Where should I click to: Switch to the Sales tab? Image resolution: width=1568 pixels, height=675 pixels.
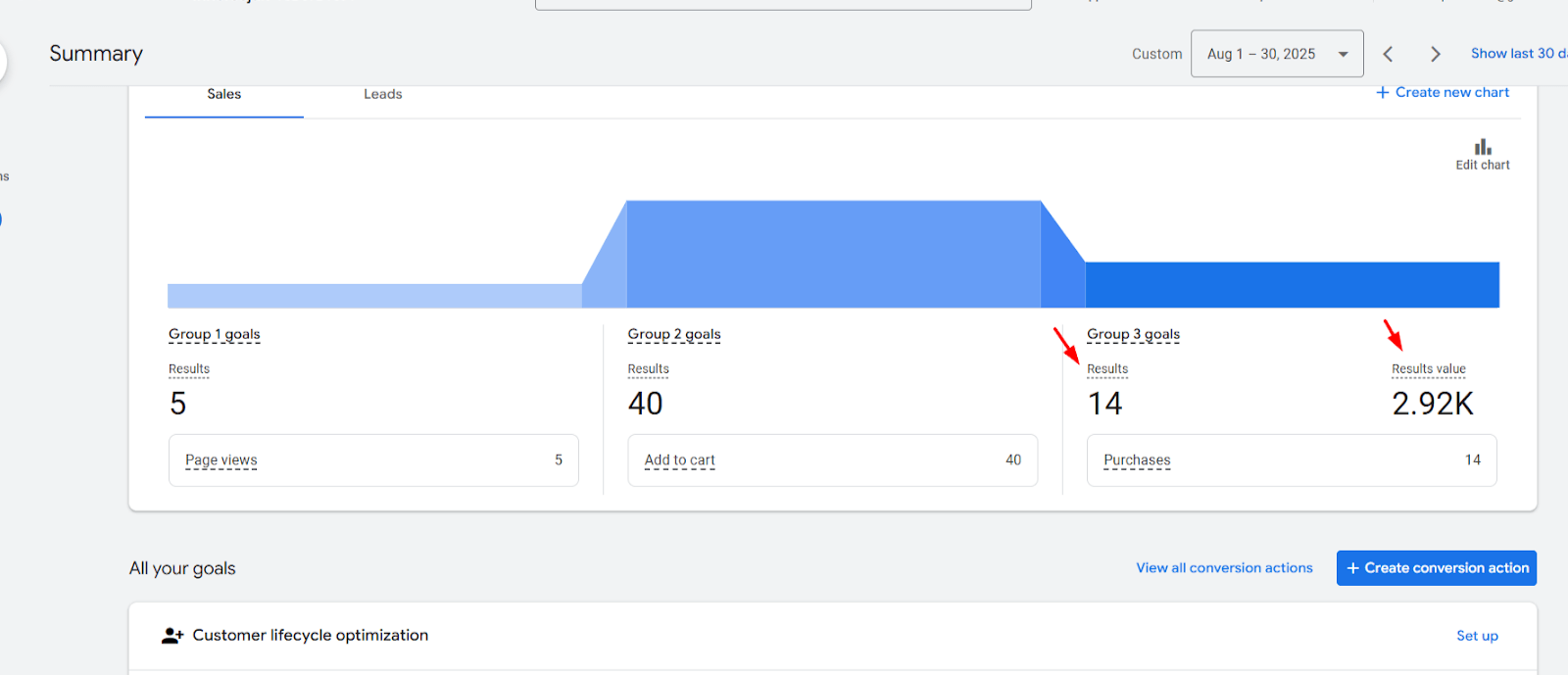click(223, 94)
